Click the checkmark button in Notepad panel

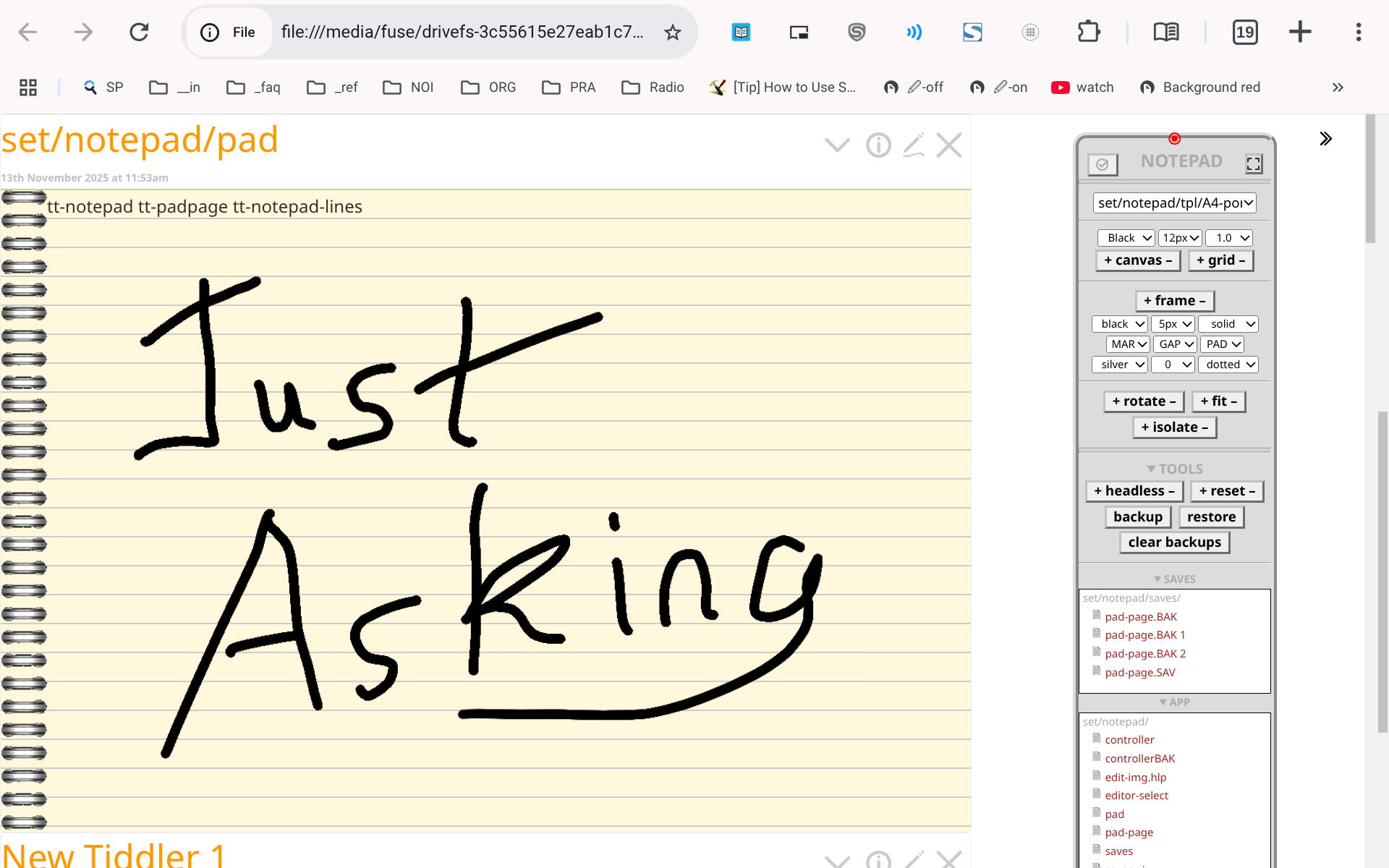(1103, 164)
